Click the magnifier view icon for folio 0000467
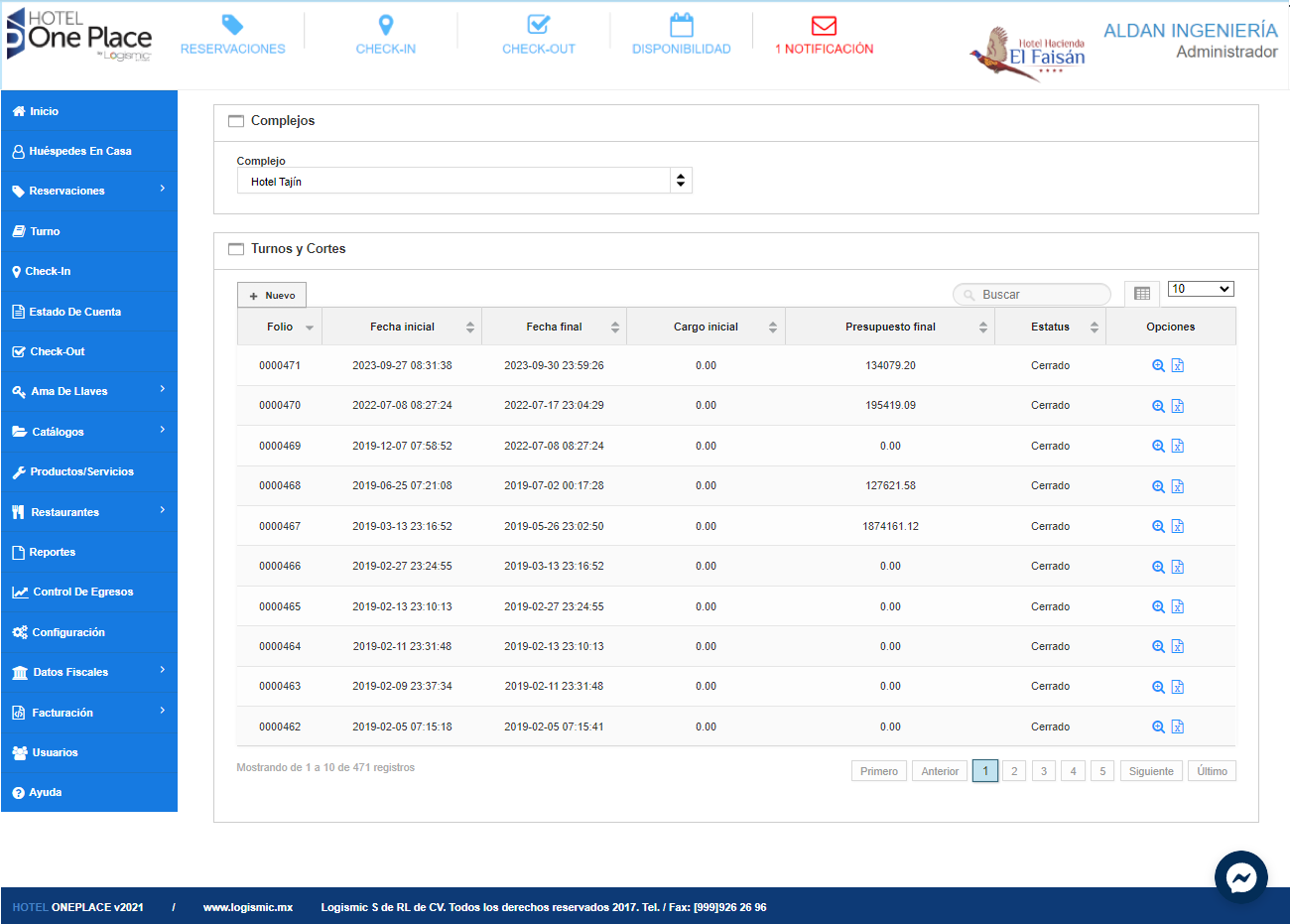The height and width of the screenshot is (924, 1290). 1157,527
